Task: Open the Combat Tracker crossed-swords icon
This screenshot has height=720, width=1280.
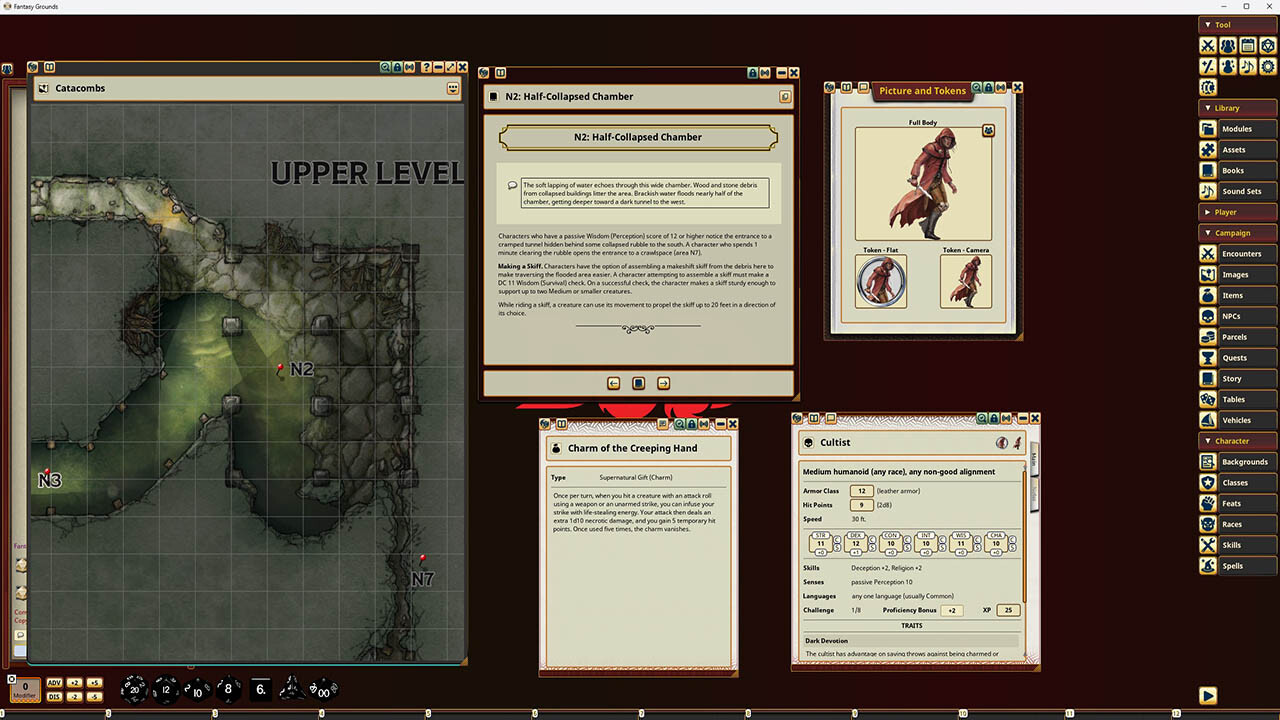Action: pyautogui.click(x=1208, y=45)
